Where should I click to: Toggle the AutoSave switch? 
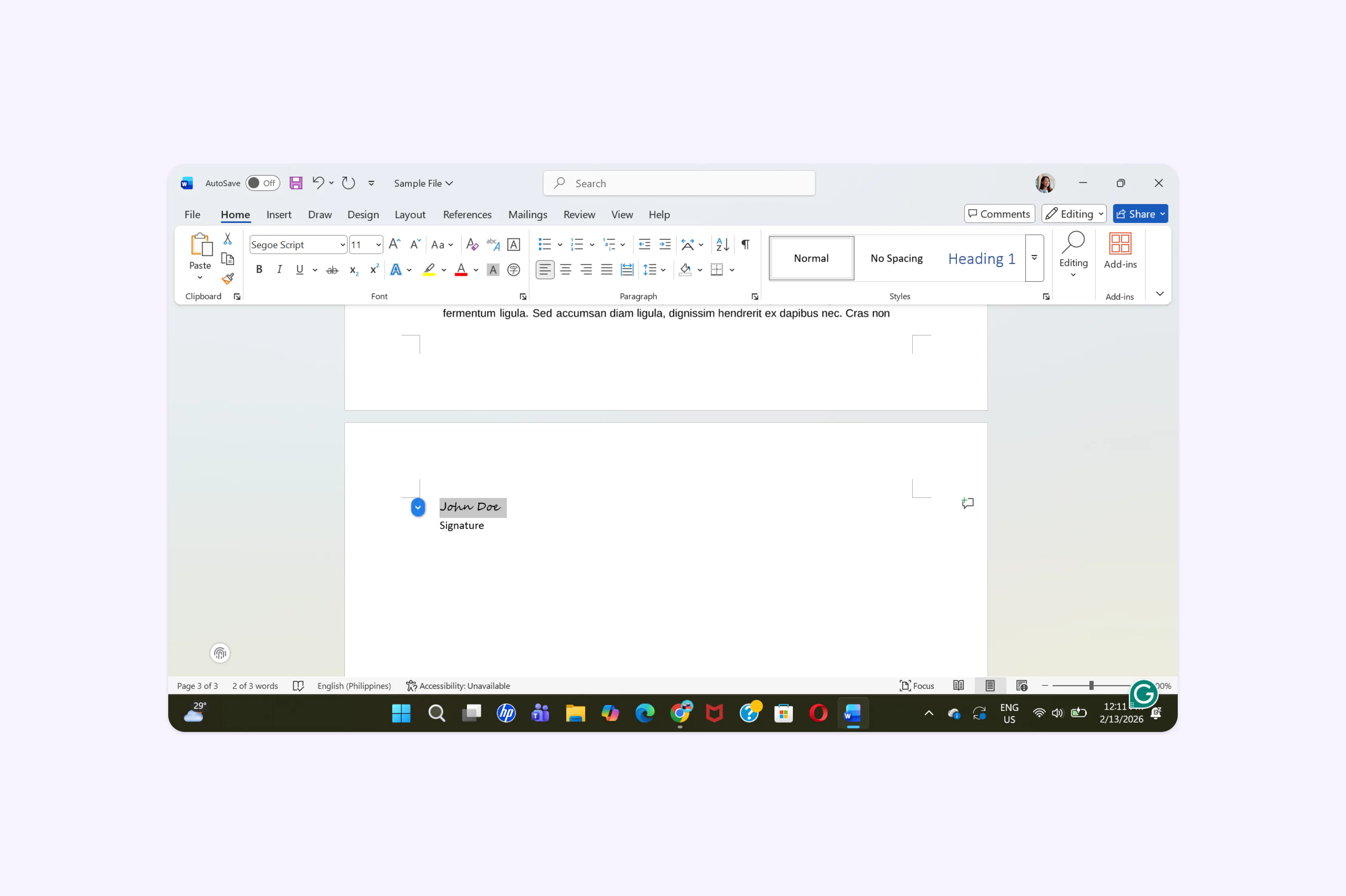click(262, 183)
